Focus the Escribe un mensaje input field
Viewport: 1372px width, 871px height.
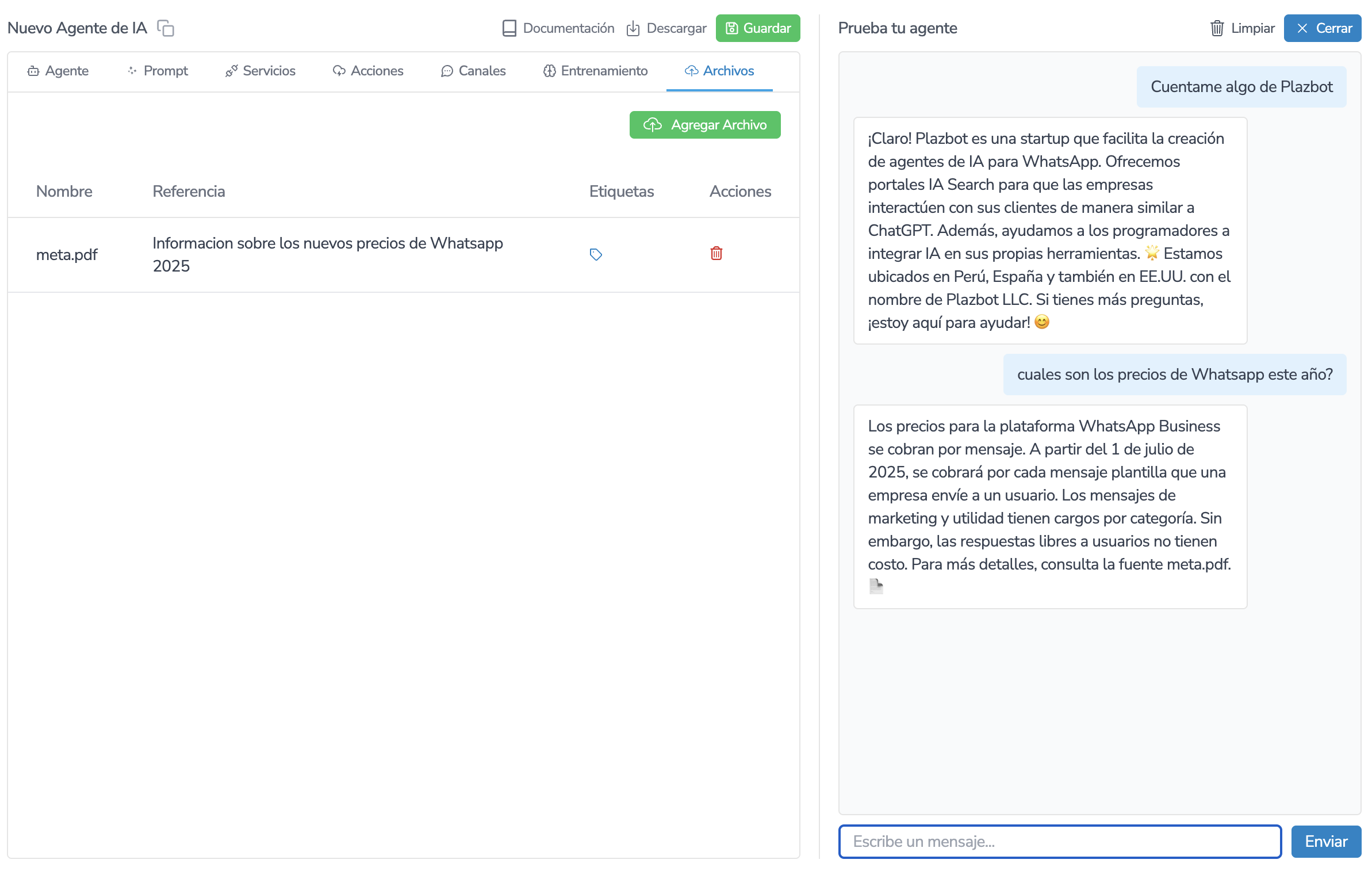pos(1059,841)
